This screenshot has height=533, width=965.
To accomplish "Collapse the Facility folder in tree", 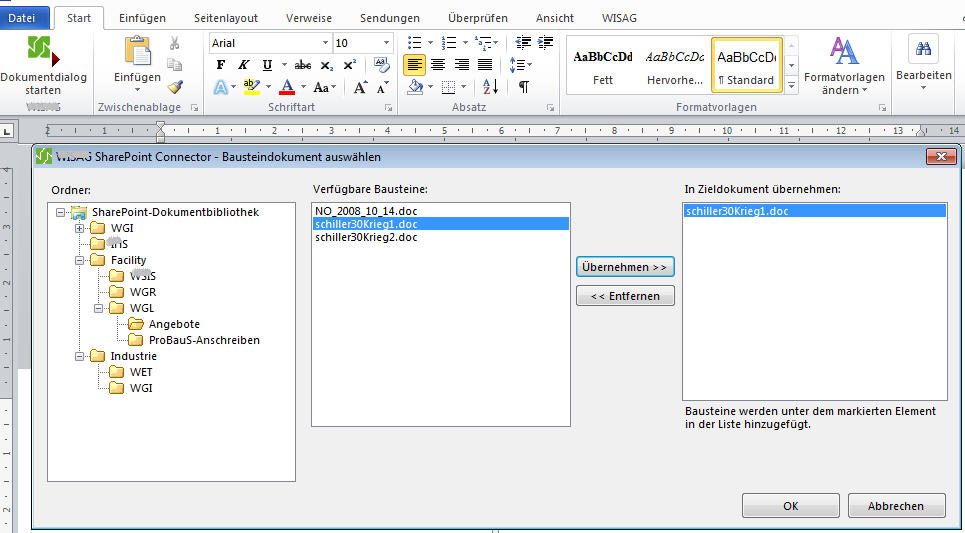I will click(80, 260).
